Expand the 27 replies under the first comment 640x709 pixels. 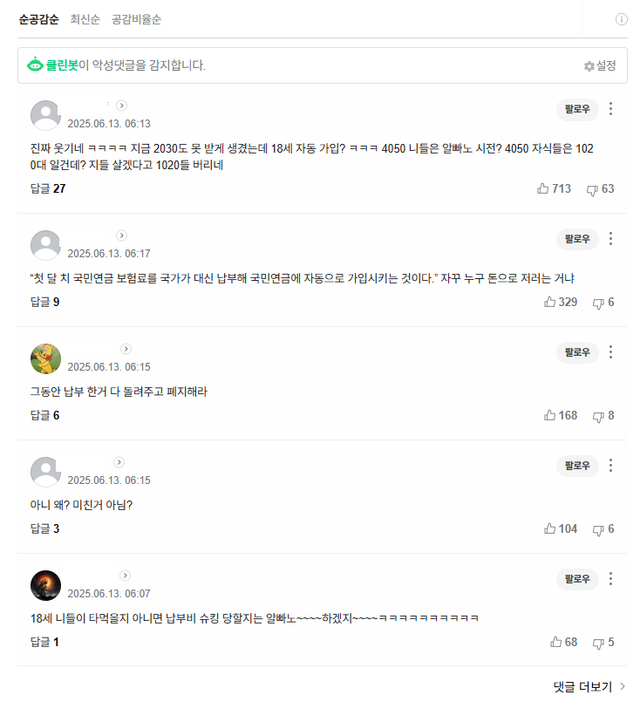[48, 189]
